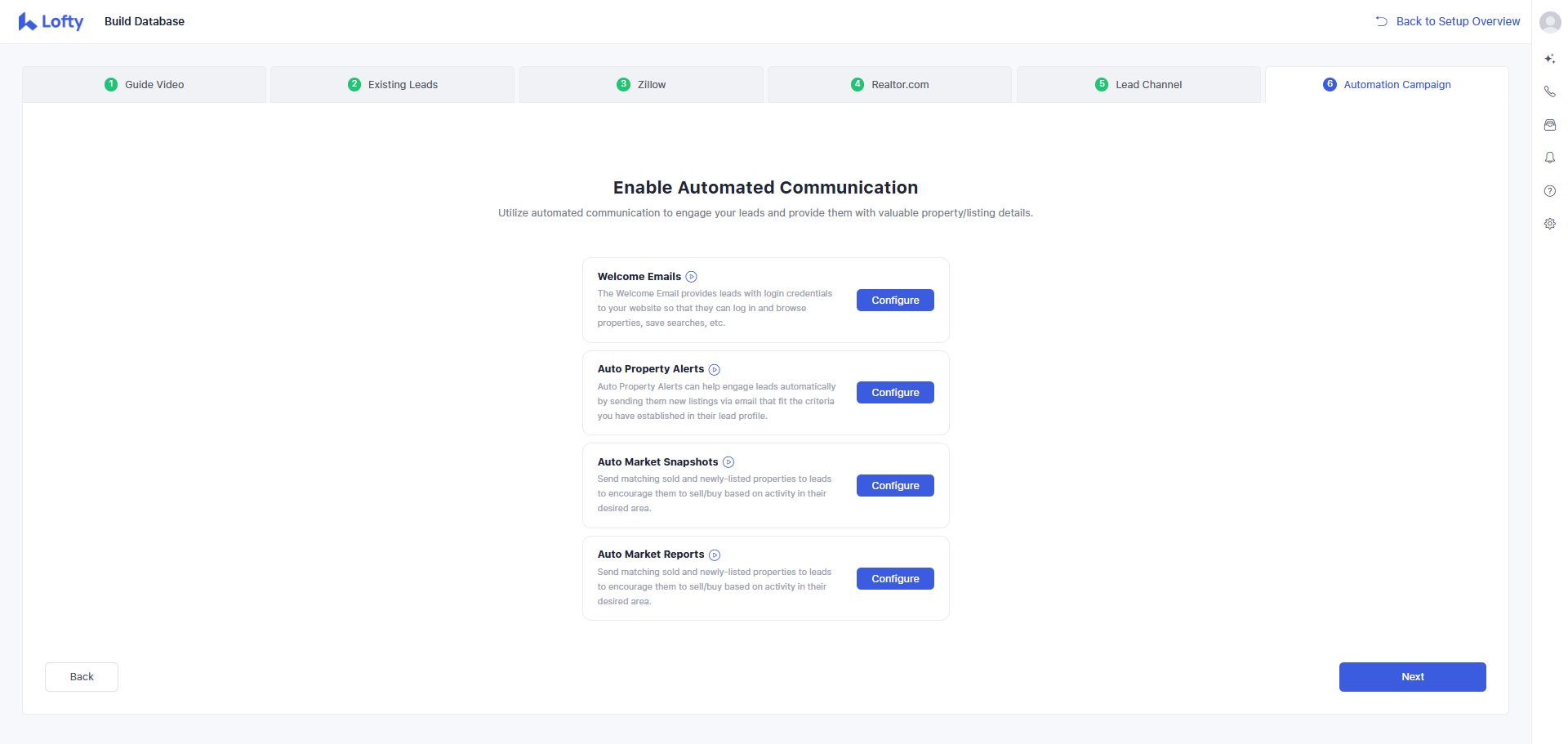
Task: Switch to the Existing Leads tab
Action: (x=393, y=85)
